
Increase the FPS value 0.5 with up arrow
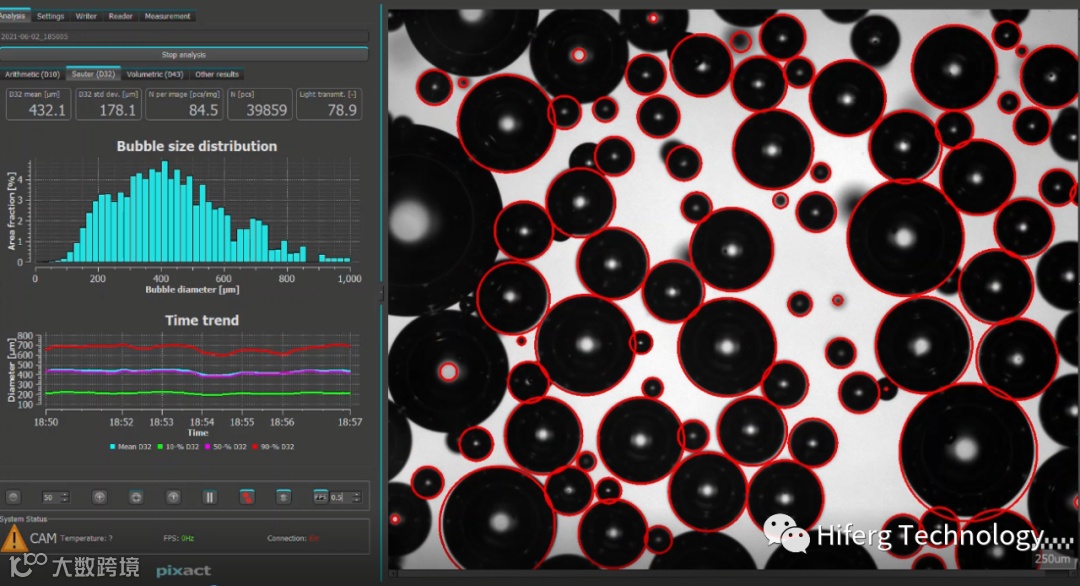click(356, 494)
